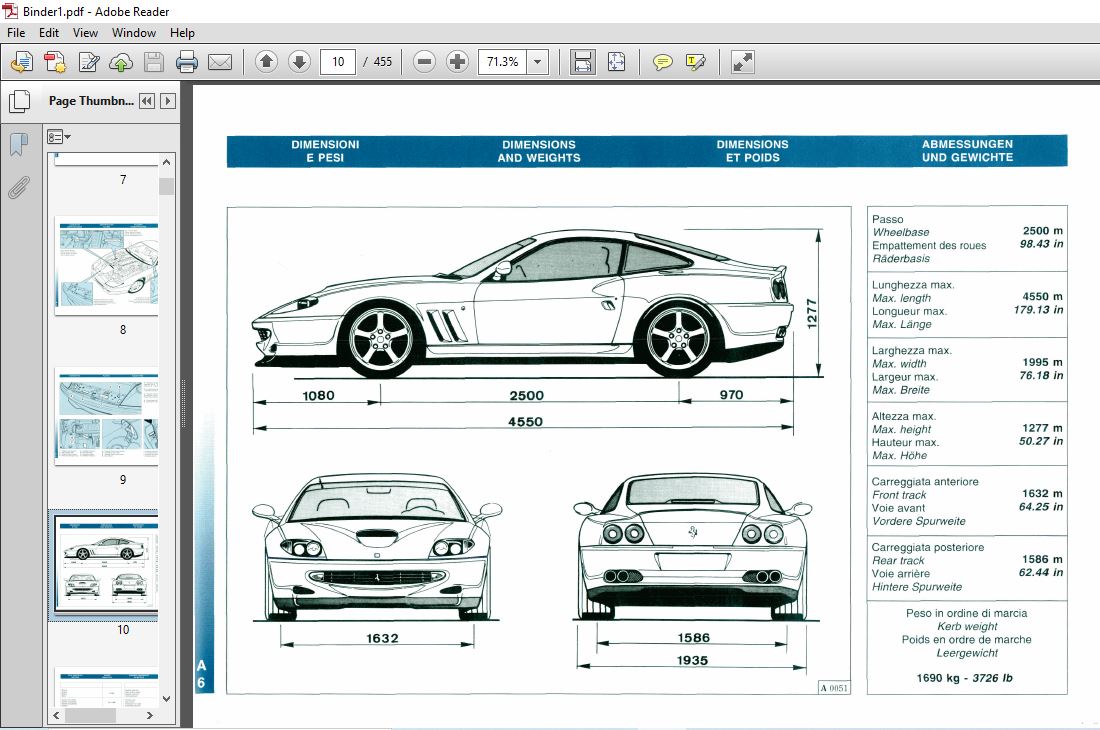Click the total page count '455'
Image resolution: width=1100 pixels, height=730 pixels.
[382, 62]
